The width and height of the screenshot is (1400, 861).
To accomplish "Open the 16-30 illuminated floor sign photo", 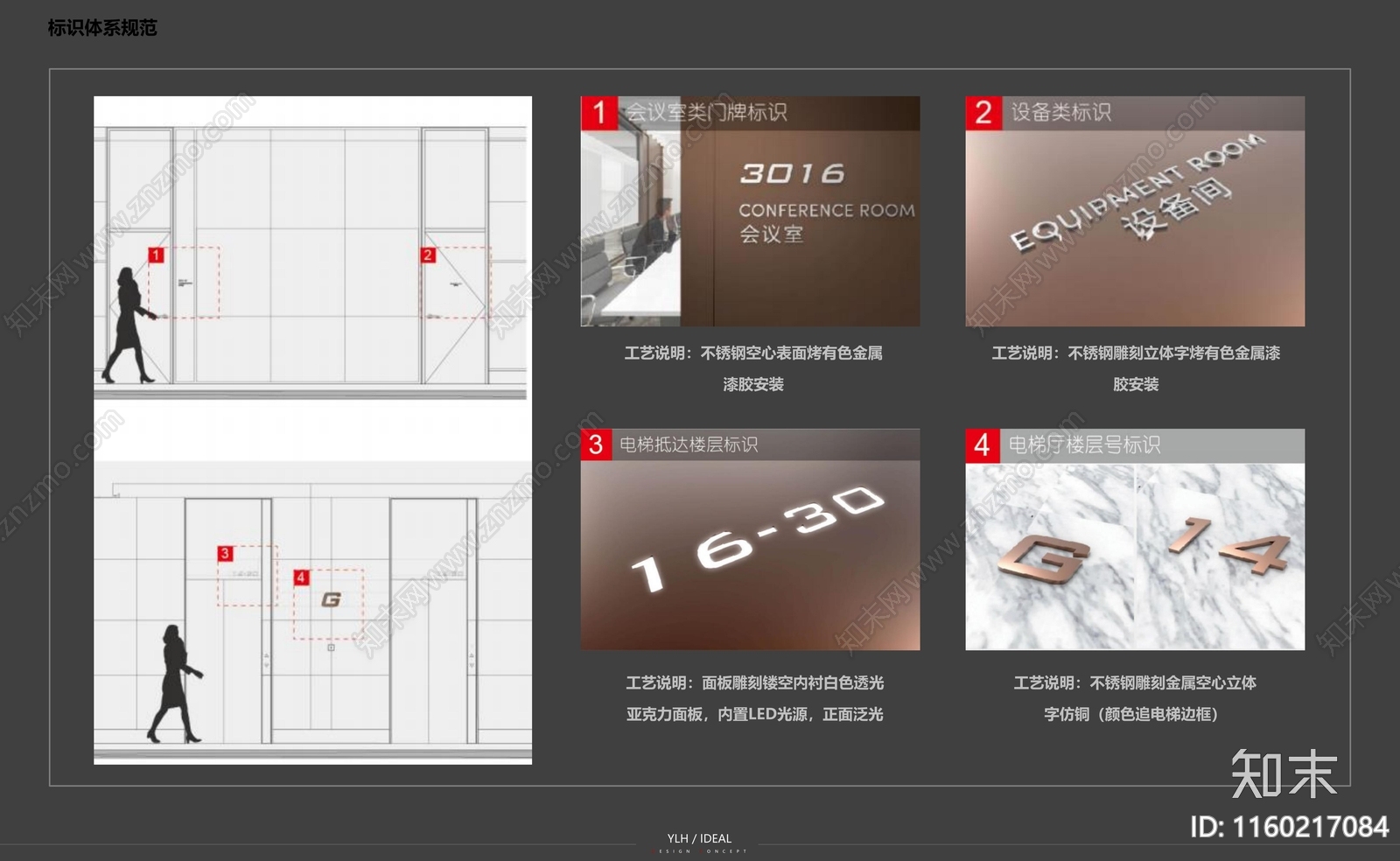I will [x=750, y=539].
